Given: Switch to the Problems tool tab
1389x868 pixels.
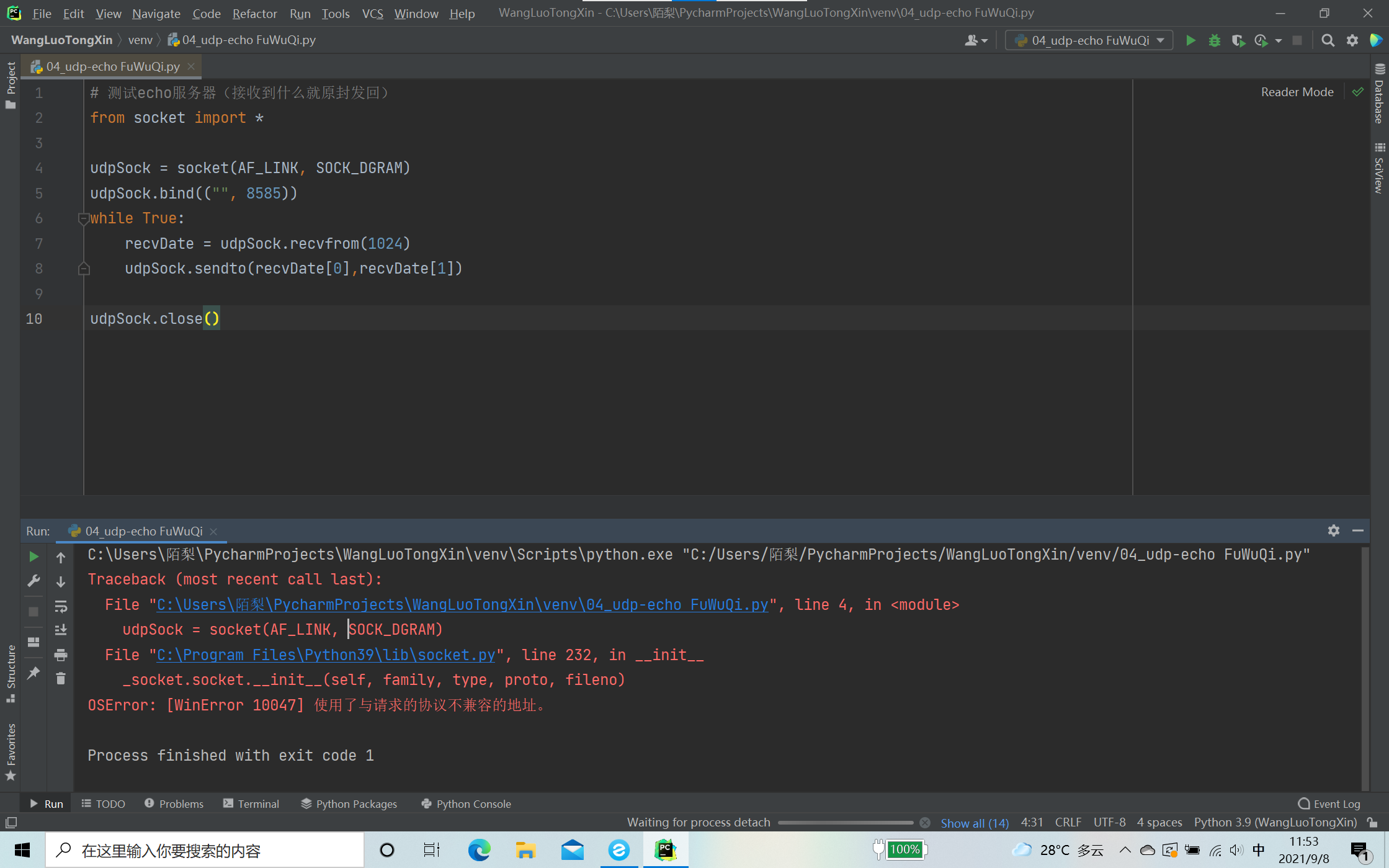Looking at the screenshot, I should (x=174, y=803).
